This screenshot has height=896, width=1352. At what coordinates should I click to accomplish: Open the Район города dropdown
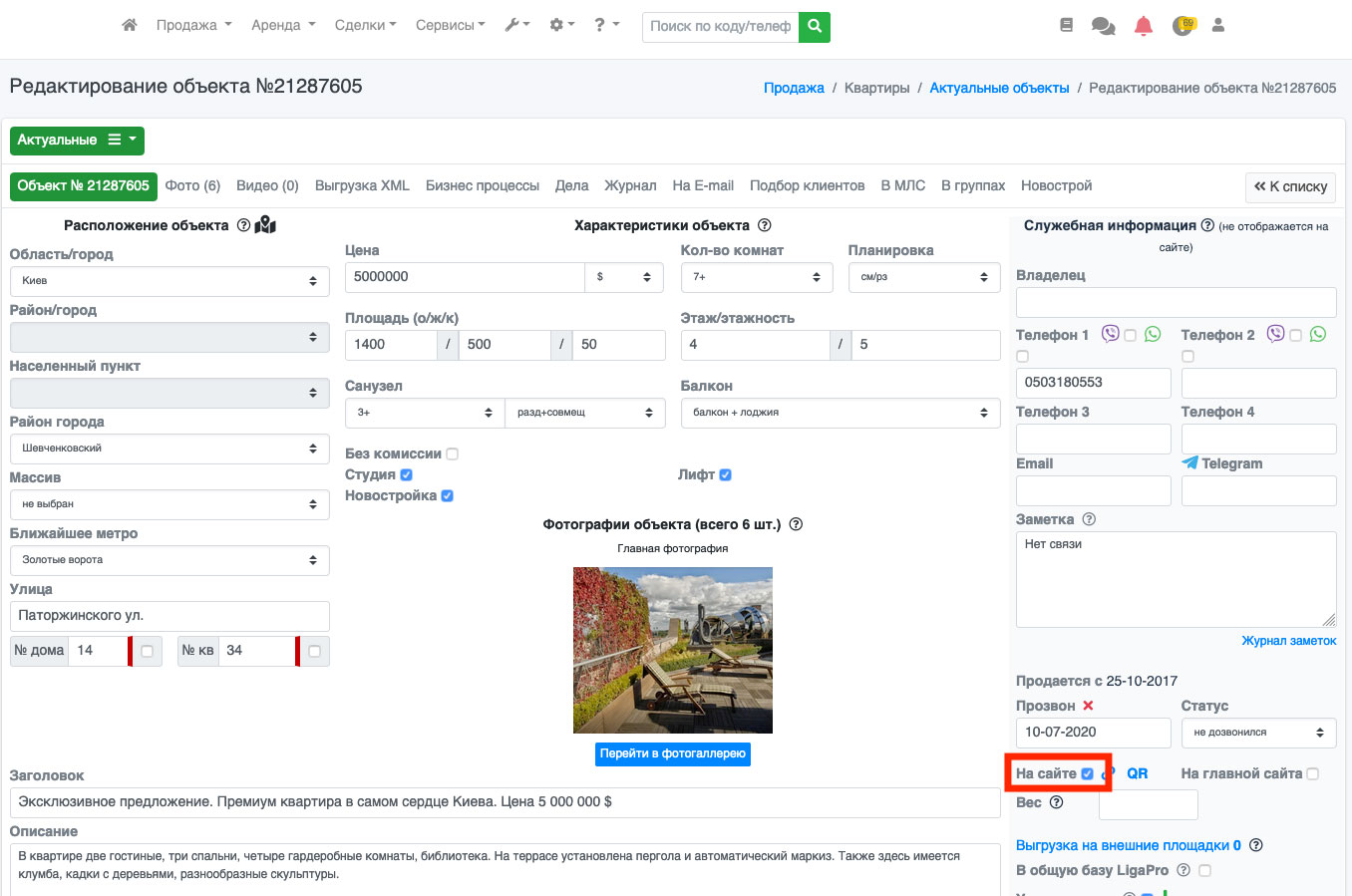tap(169, 448)
